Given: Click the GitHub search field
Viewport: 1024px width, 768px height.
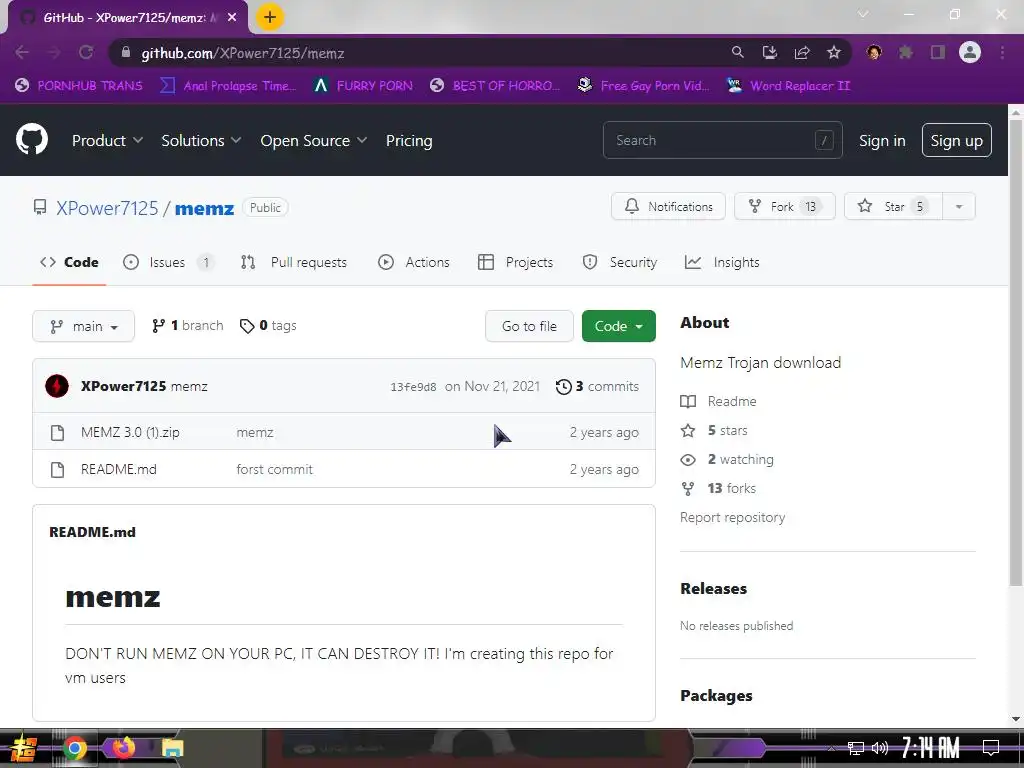Looking at the screenshot, I should point(722,140).
